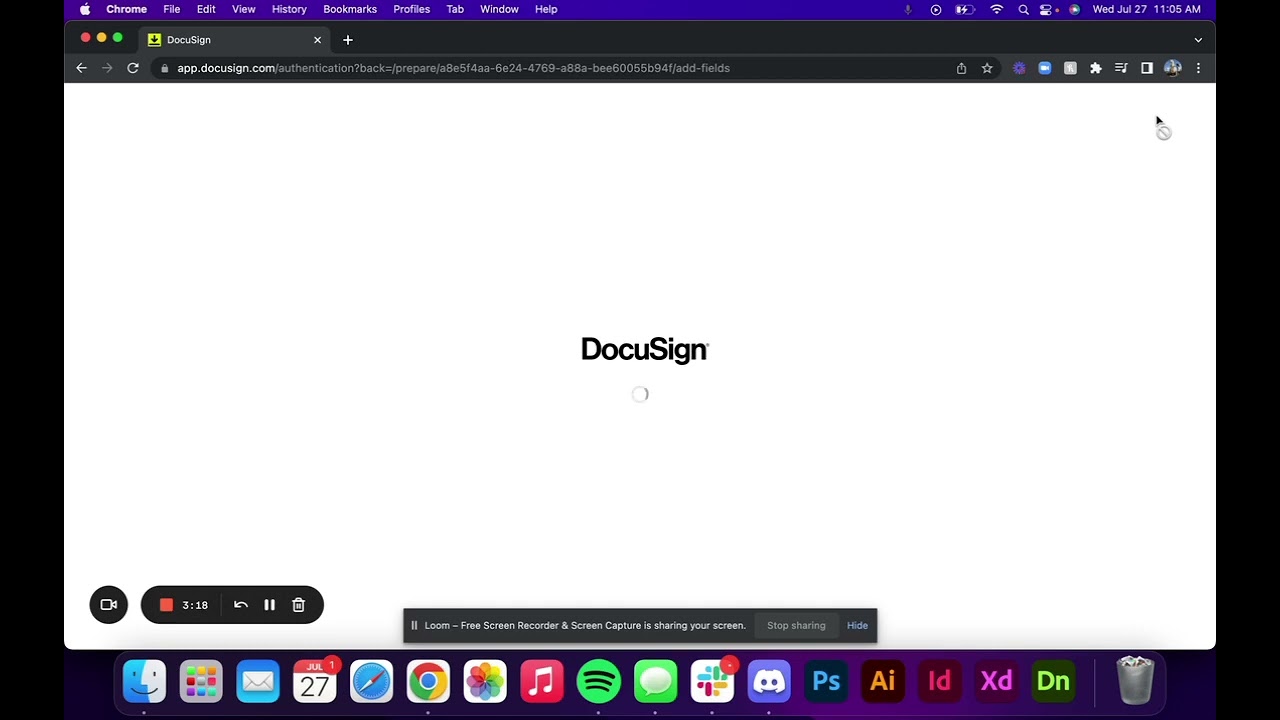Open a new tab
1280x720 pixels.
[348, 40]
